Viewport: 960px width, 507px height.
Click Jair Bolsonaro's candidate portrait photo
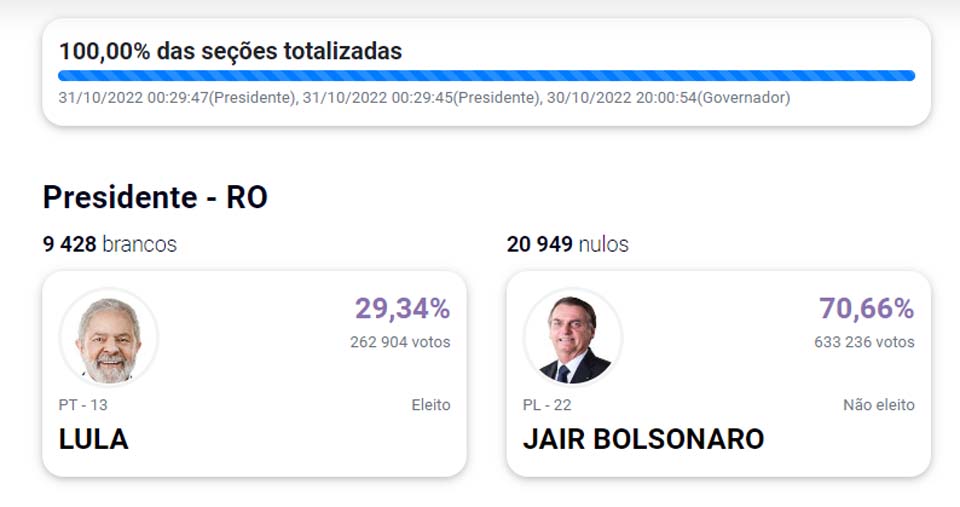[x=573, y=340]
